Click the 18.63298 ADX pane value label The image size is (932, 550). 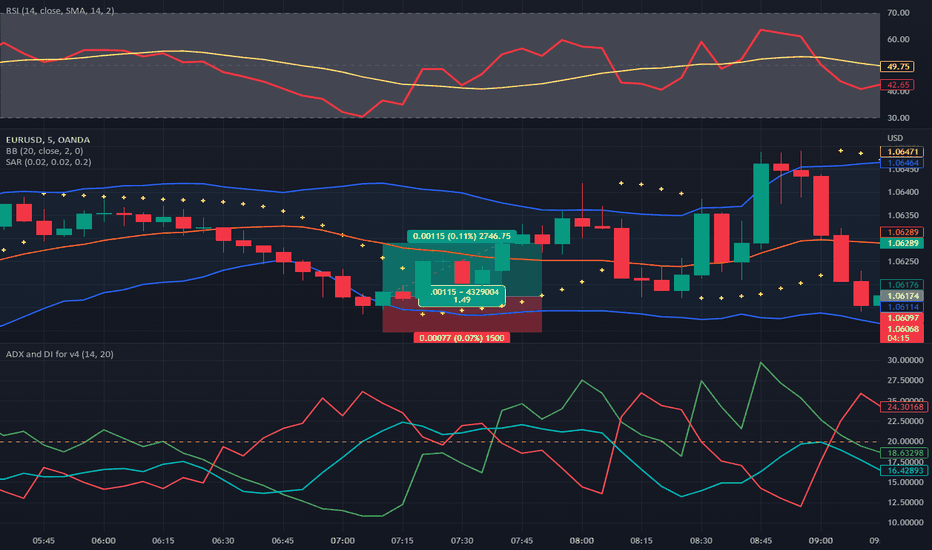click(x=905, y=453)
